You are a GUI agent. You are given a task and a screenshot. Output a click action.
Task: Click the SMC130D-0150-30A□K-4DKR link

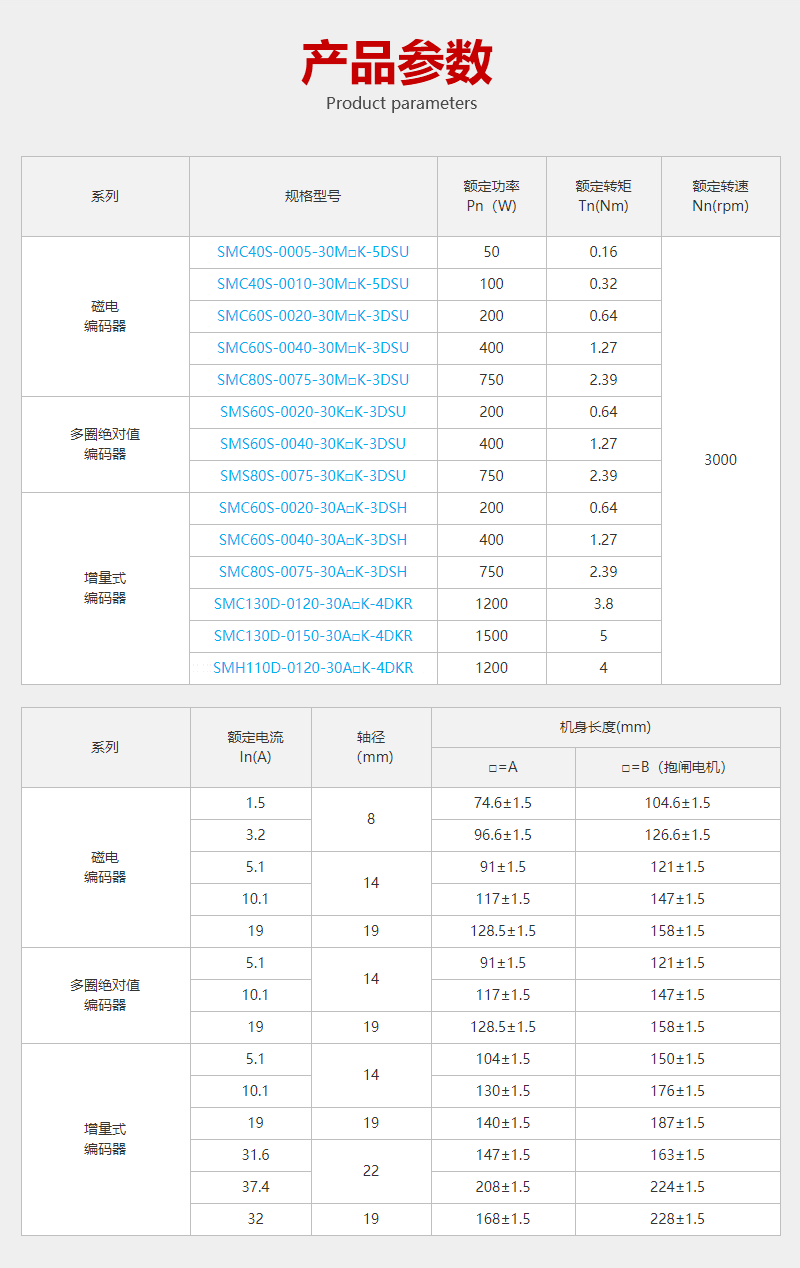coord(313,636)
